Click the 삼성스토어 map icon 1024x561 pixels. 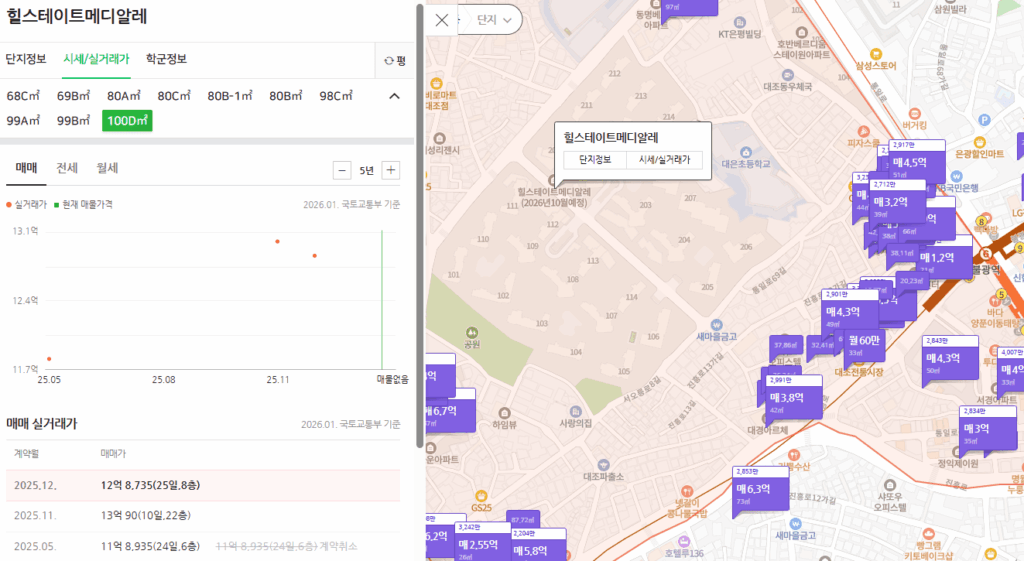point(876,54)
